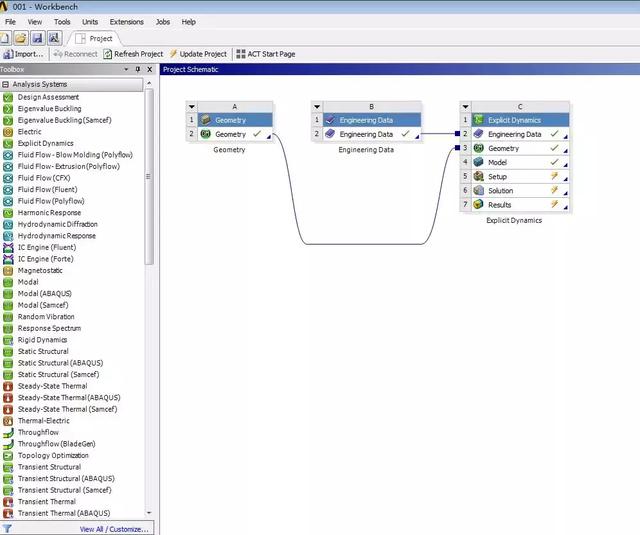Select Geometry cell in system A
The image size is (640, 535).
coord(235,134)
